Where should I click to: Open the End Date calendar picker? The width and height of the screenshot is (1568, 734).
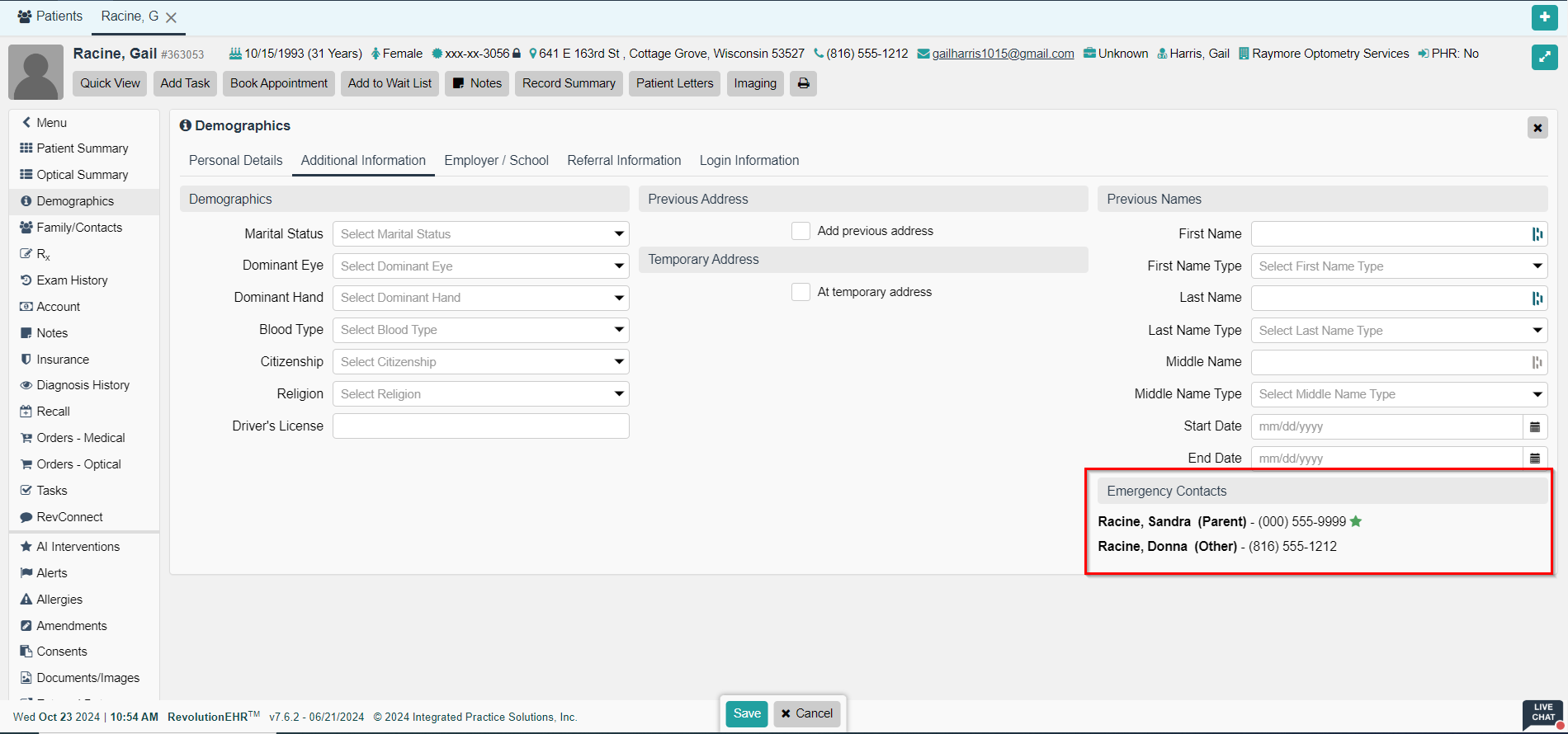point(1535,458)
